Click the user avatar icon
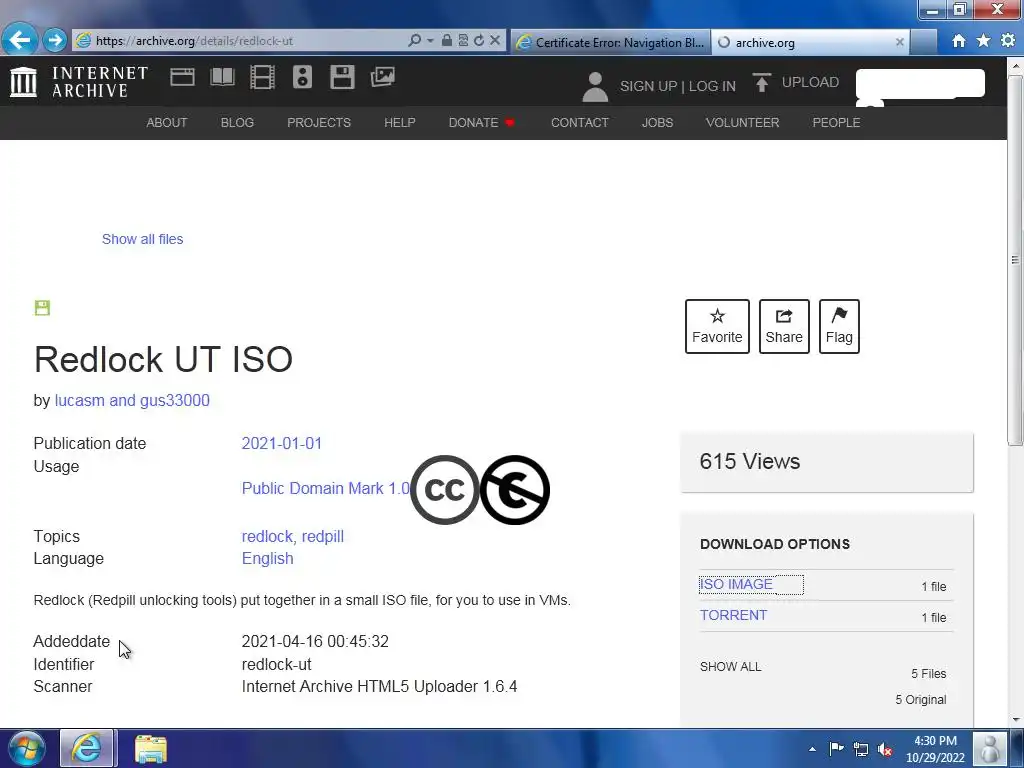 point(595,87)
